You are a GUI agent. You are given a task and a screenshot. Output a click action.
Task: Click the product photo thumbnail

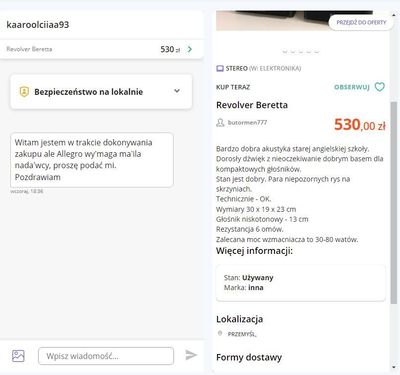(294, 20)
